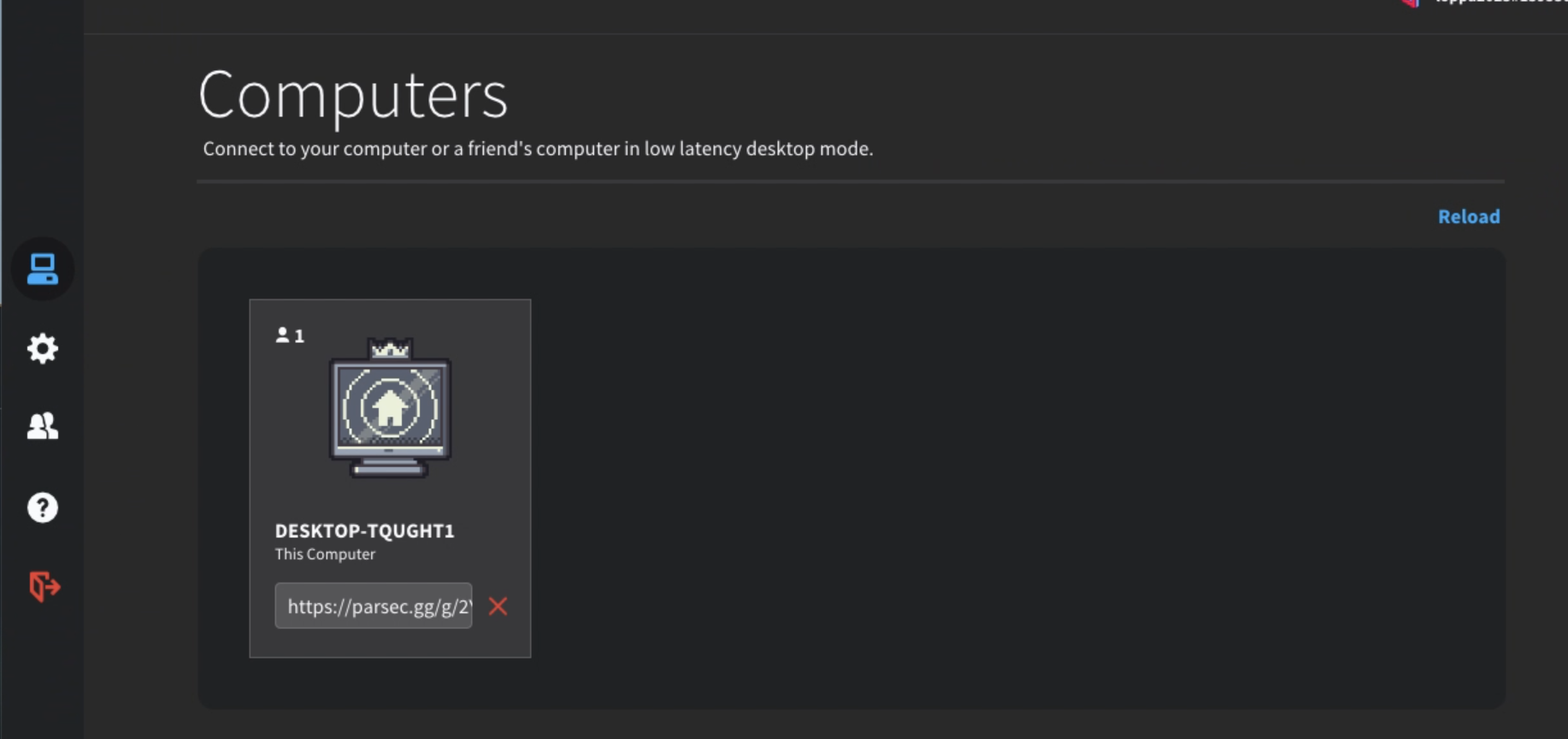The height and width of the screenshot is (739, 1568).
Task: Select the DESKTOP-TQUGHT1 name text
Action: tap(364, 530)
